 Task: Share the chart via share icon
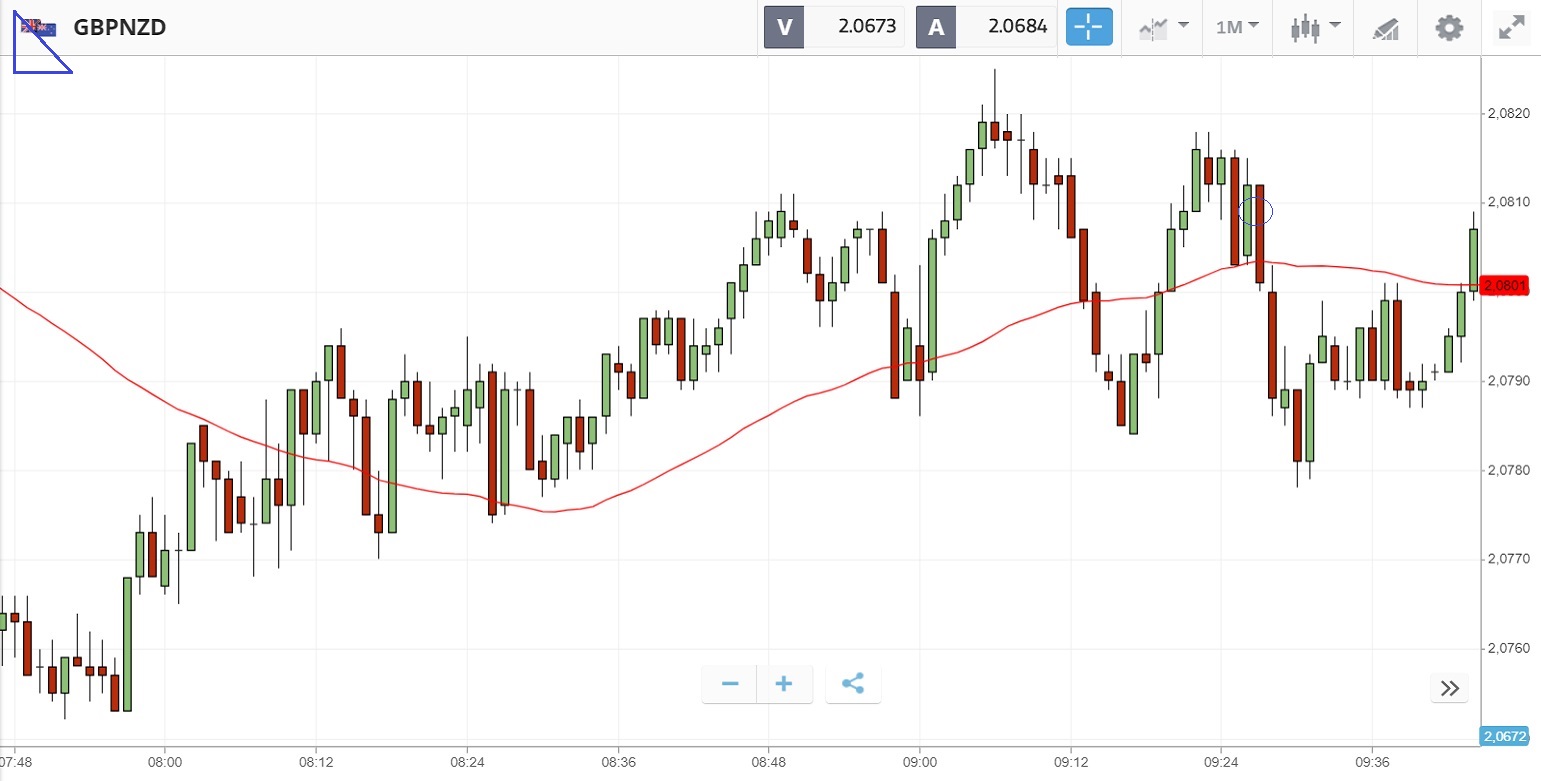853,684
